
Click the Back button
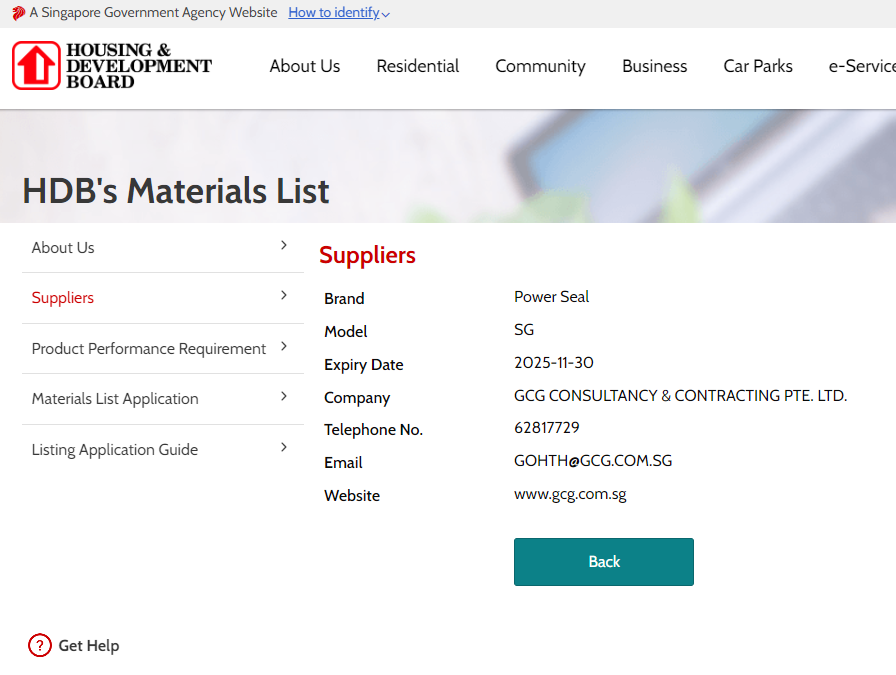[603, 562]
